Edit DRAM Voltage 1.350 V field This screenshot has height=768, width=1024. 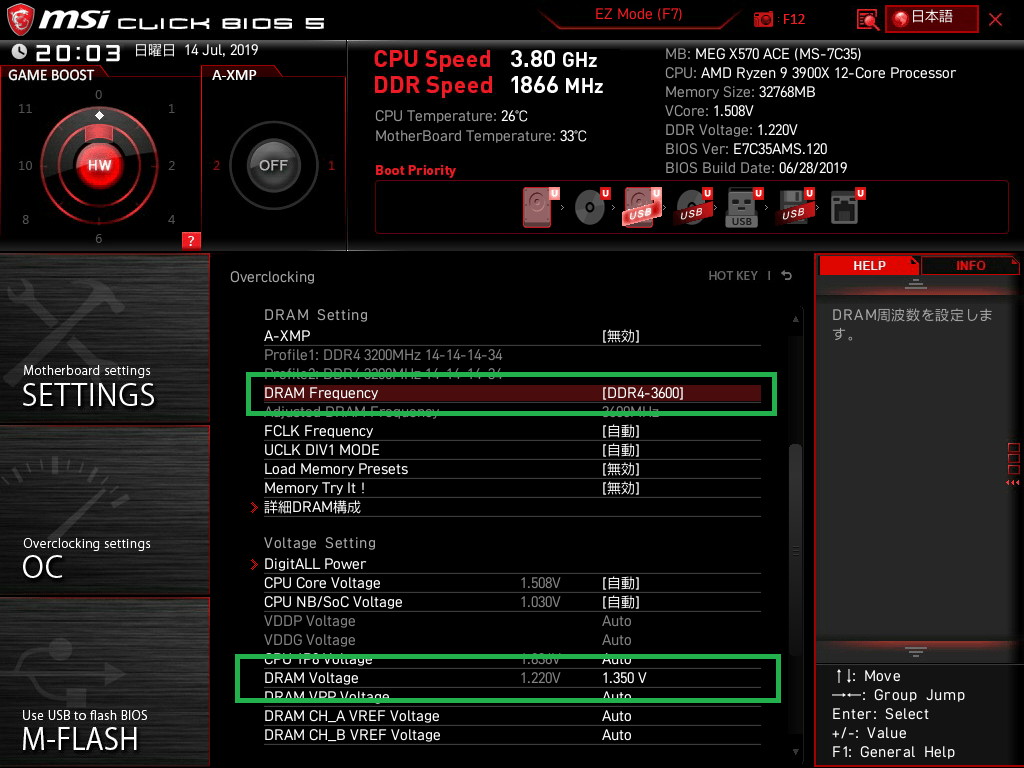(624, 678)
